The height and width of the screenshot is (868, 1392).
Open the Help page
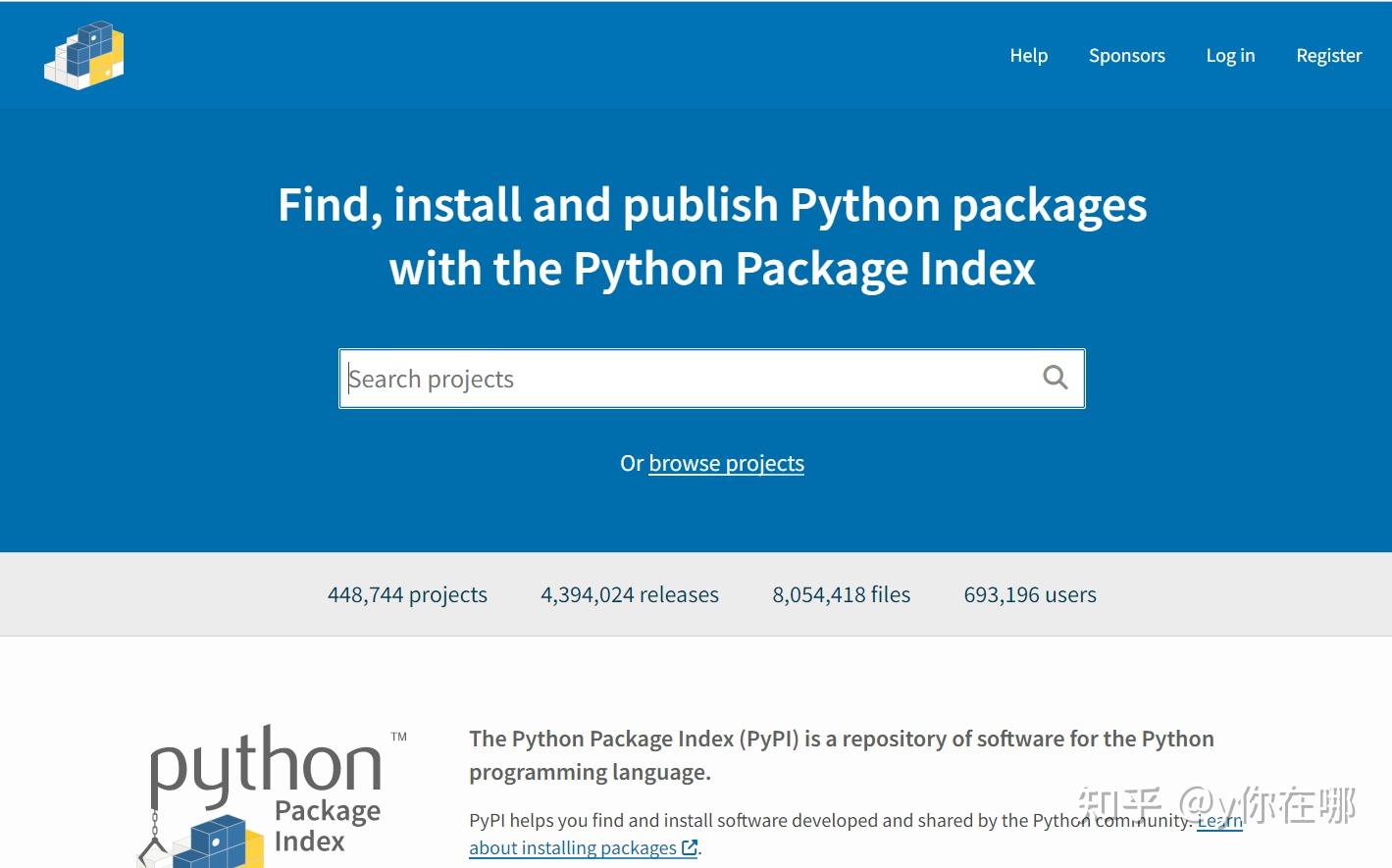(x=1029, y=56)
